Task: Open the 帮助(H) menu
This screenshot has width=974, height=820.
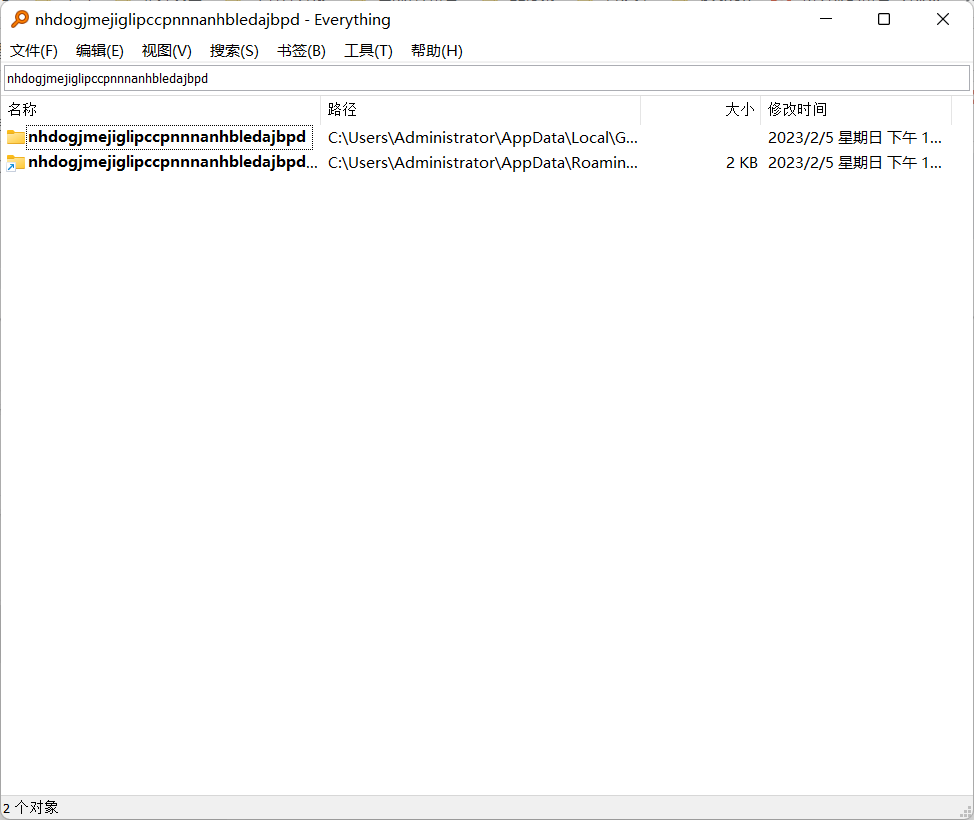Action: pyautogui.click(x=437, y=51)
